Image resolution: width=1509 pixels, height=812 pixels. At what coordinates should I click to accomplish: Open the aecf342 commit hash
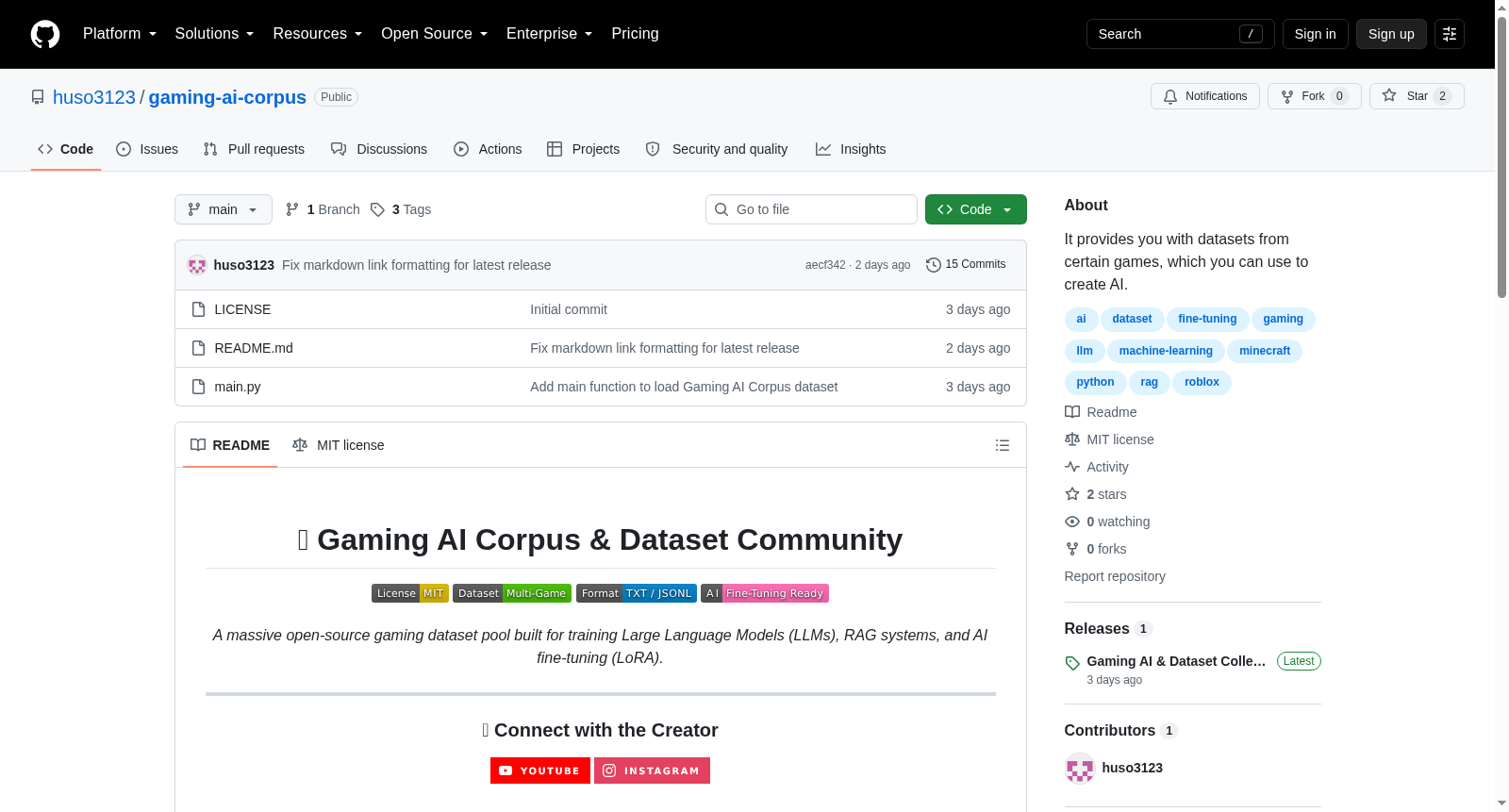click(x=825, y=265)
